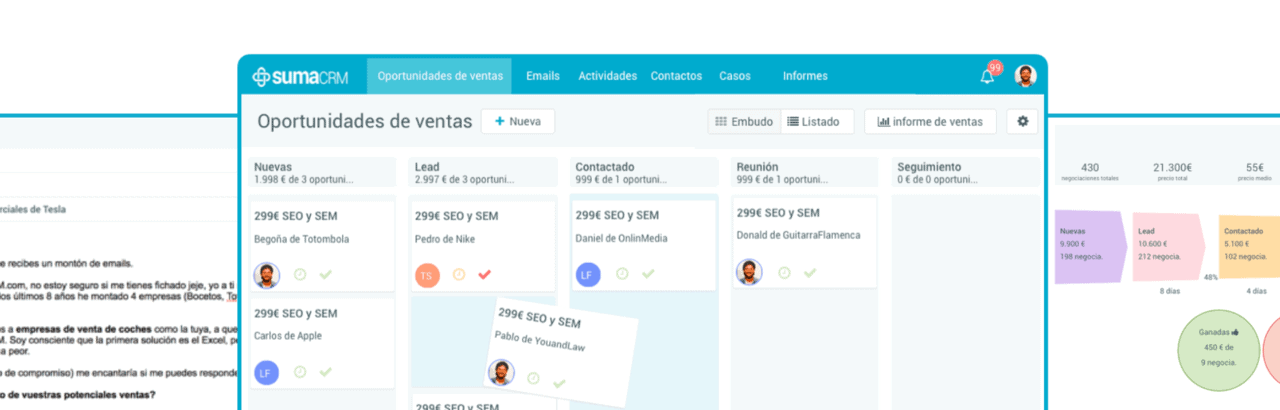1280x410 pixels.
Task: Click red check mark on Pedro de Nike card
Action: pos(485,274)
